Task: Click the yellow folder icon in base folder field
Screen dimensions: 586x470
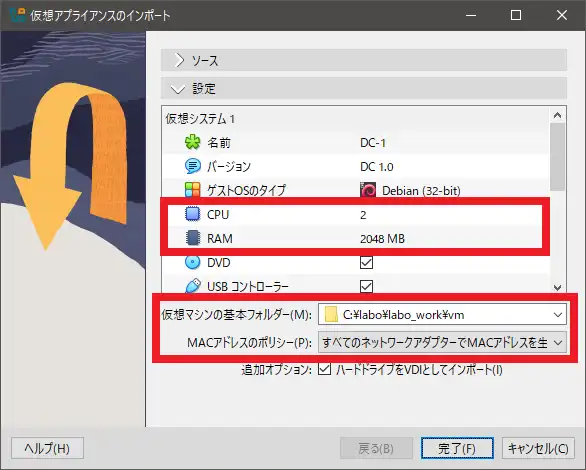Action: point(331,315)
